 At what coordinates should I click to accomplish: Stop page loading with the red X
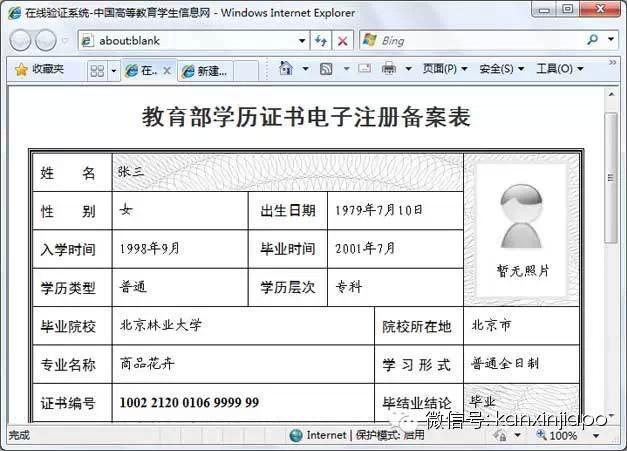click(x=343, y=41)
